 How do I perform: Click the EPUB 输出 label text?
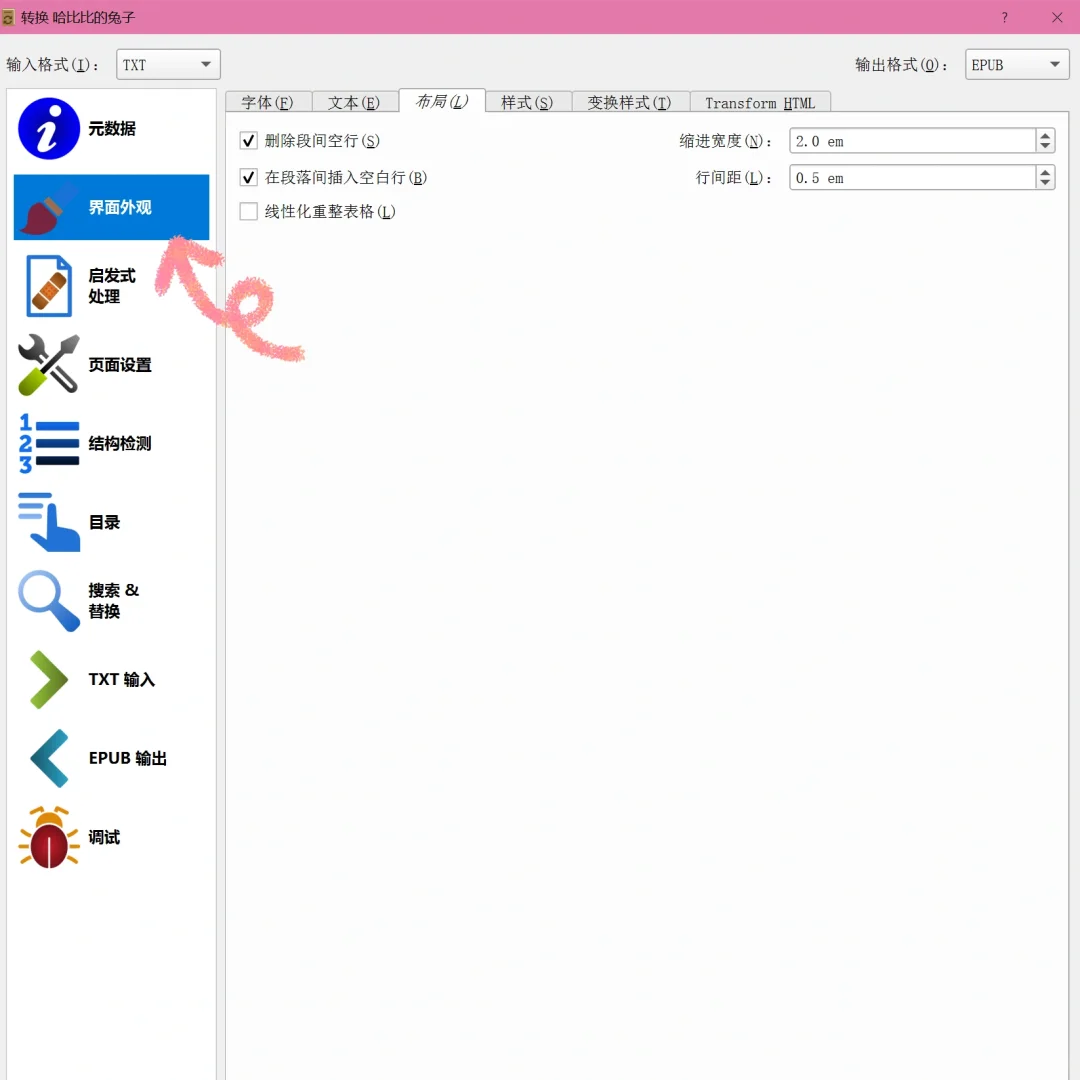click(x=127, y=758)
